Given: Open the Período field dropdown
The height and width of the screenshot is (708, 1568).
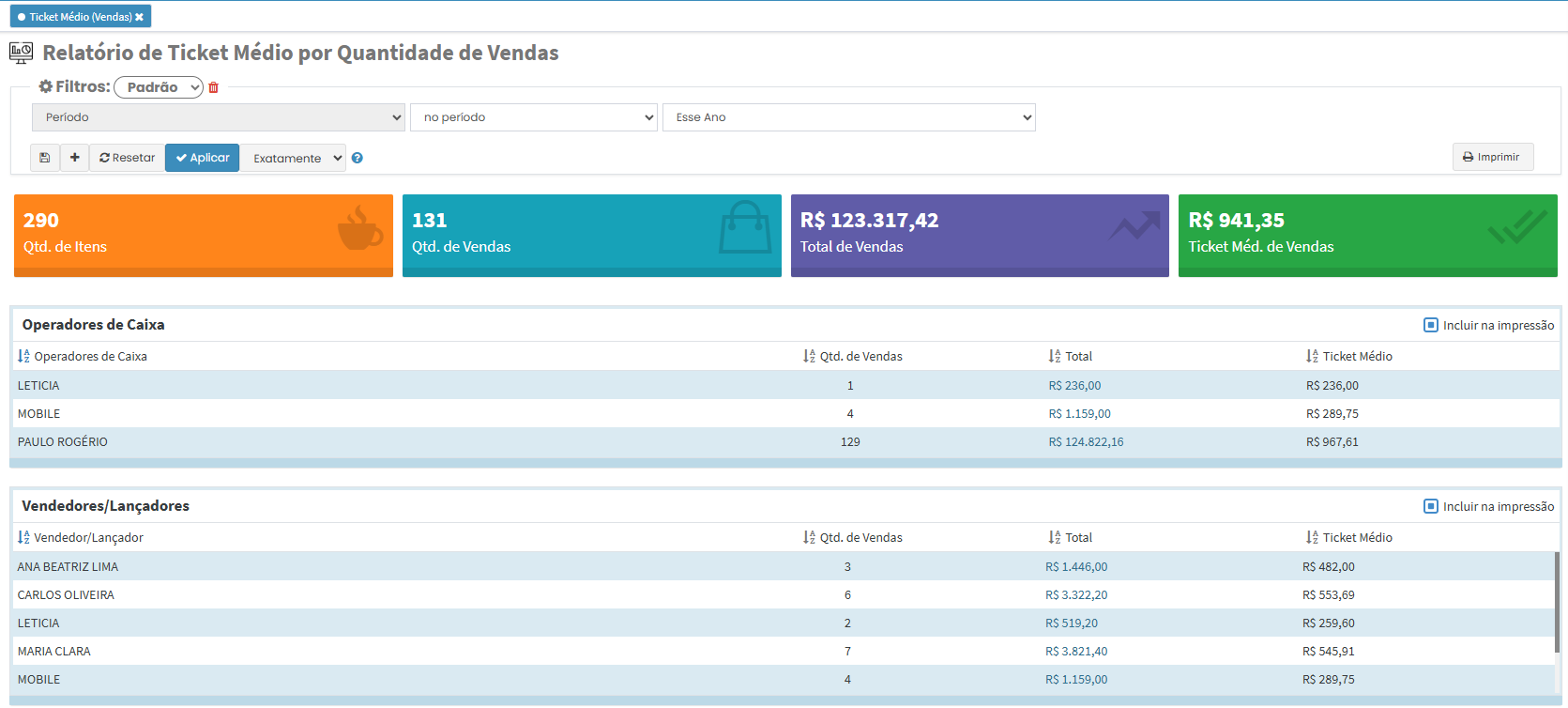Looking at the screenshot, I should tap(219, 117).
